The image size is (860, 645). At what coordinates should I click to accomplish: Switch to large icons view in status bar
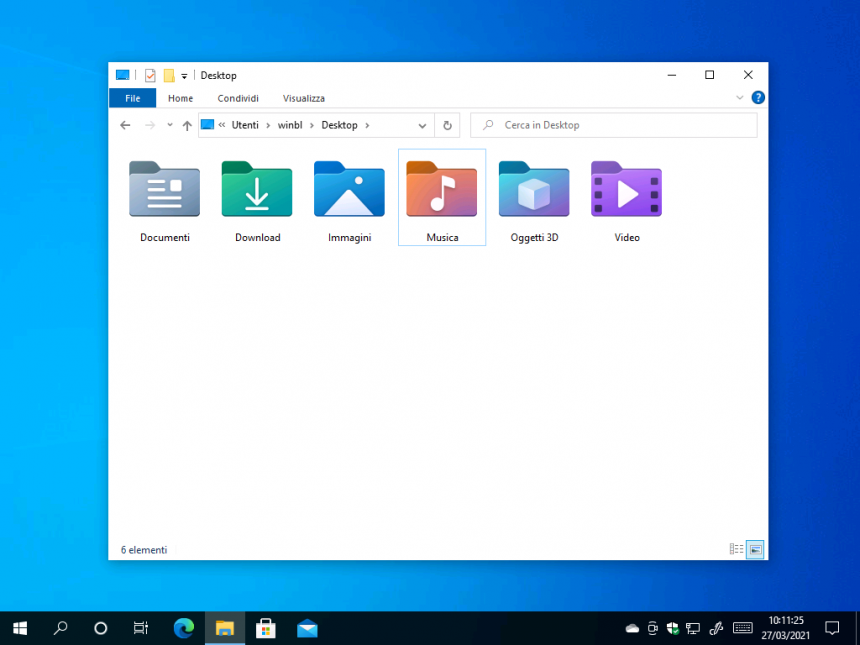[x=755, y=549]
